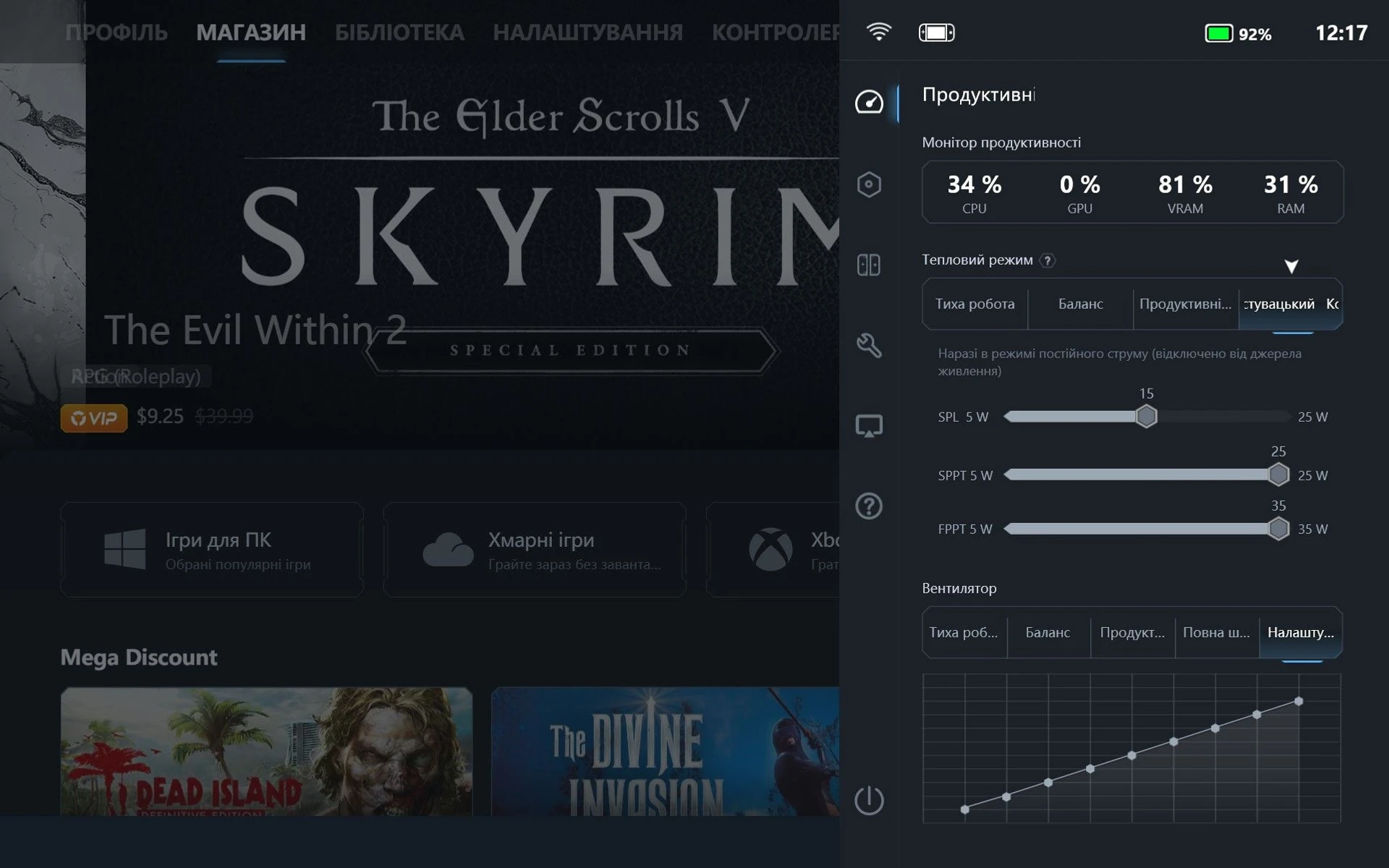Open the help question mark sidebar icon
Viewport: 1389px width, 868px height.
click(869, 506)
